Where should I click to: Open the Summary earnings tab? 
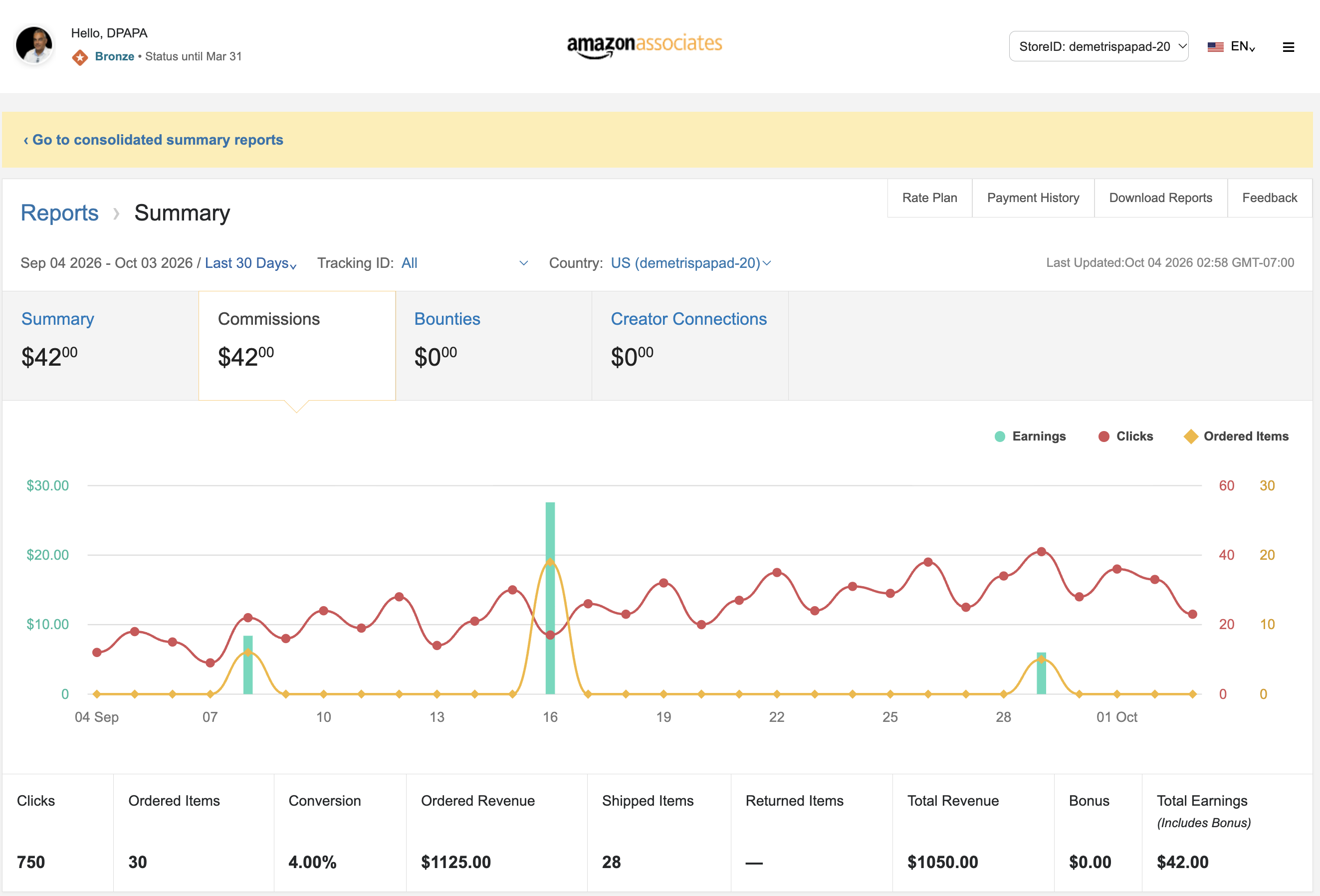[x=101, y=345]
